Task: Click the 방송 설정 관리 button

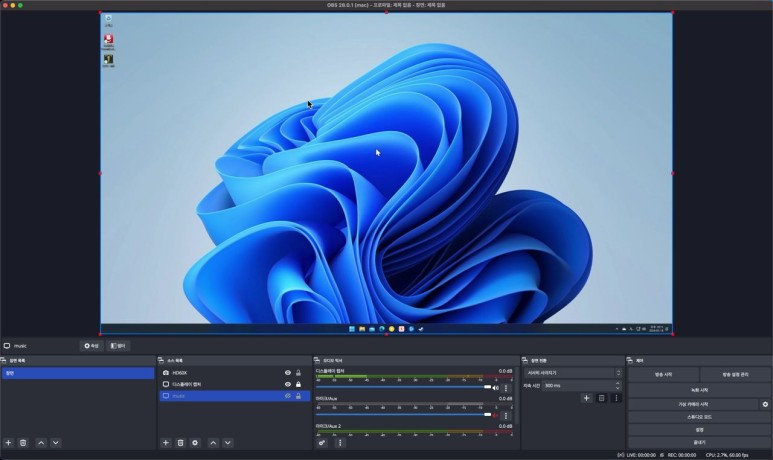Action: (736, 375)
